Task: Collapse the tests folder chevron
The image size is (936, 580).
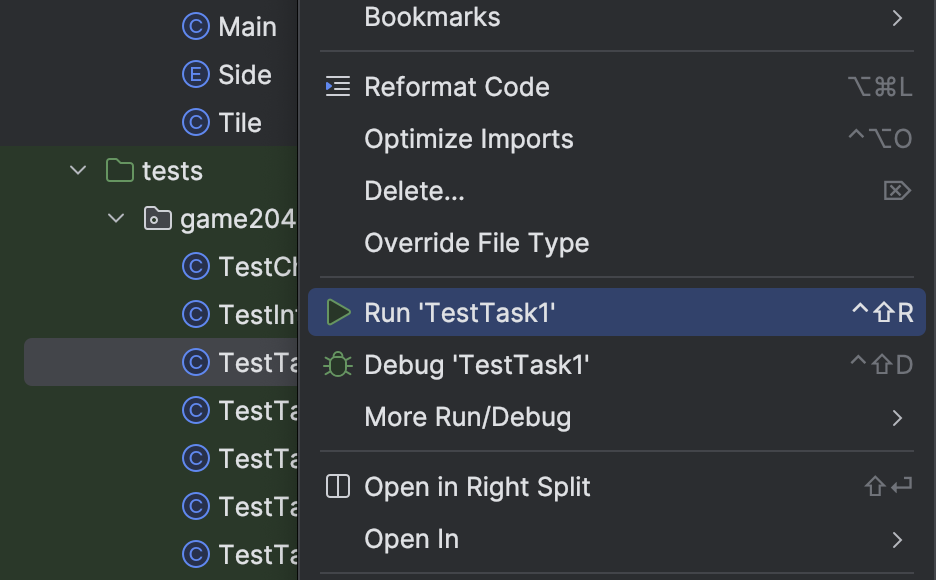Action: click(x=78, y=171)
